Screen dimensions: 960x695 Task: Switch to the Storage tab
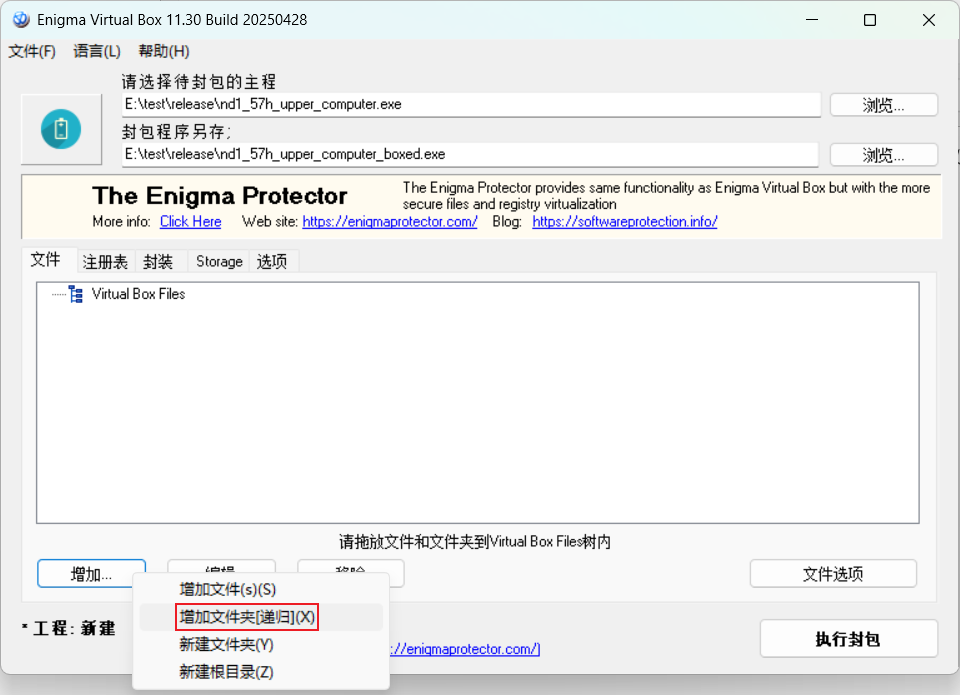point(219,262)
